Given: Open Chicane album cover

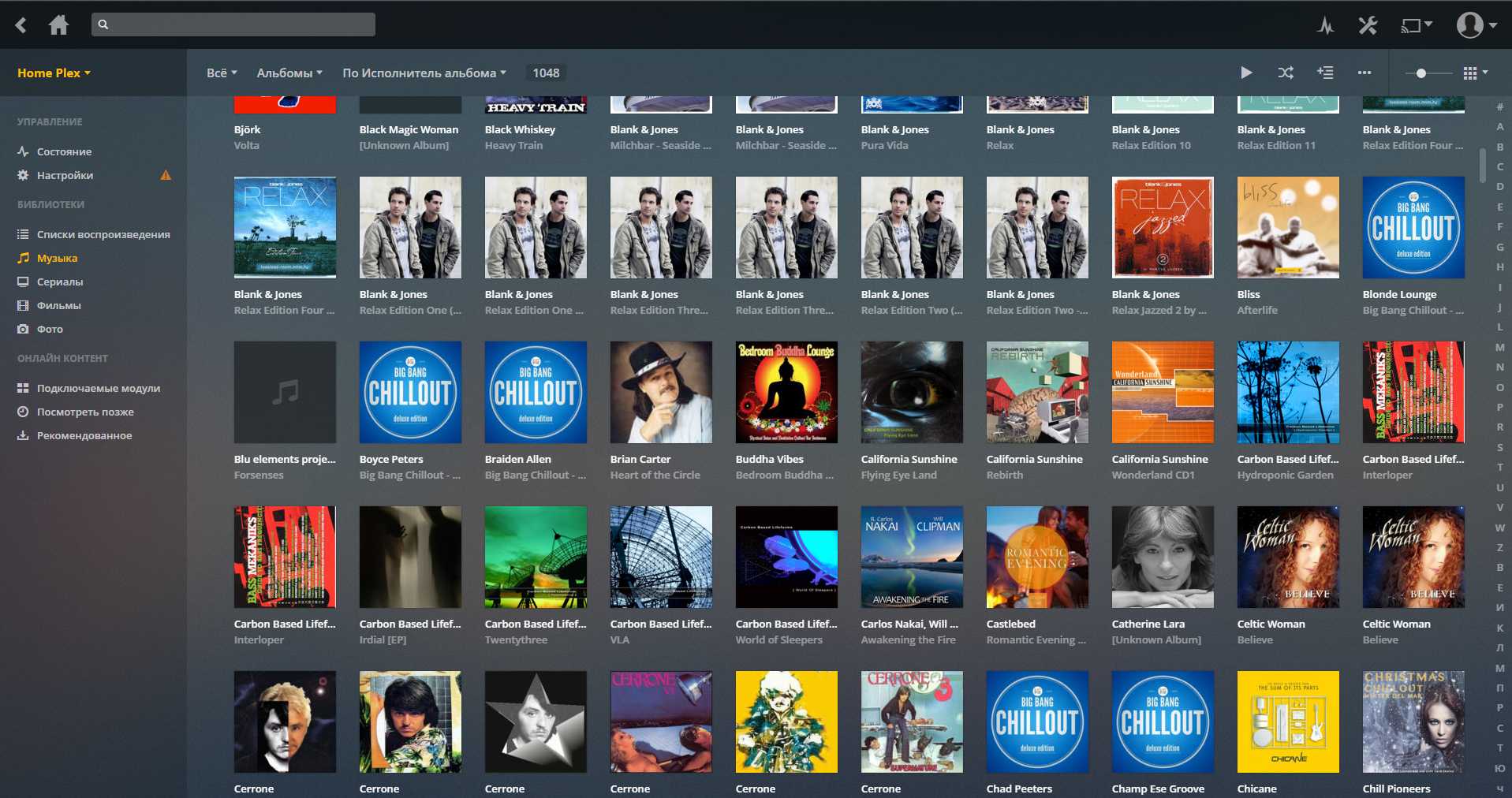Looking at the screenshot, I should pyautogui.click(x=1288, y=722).
